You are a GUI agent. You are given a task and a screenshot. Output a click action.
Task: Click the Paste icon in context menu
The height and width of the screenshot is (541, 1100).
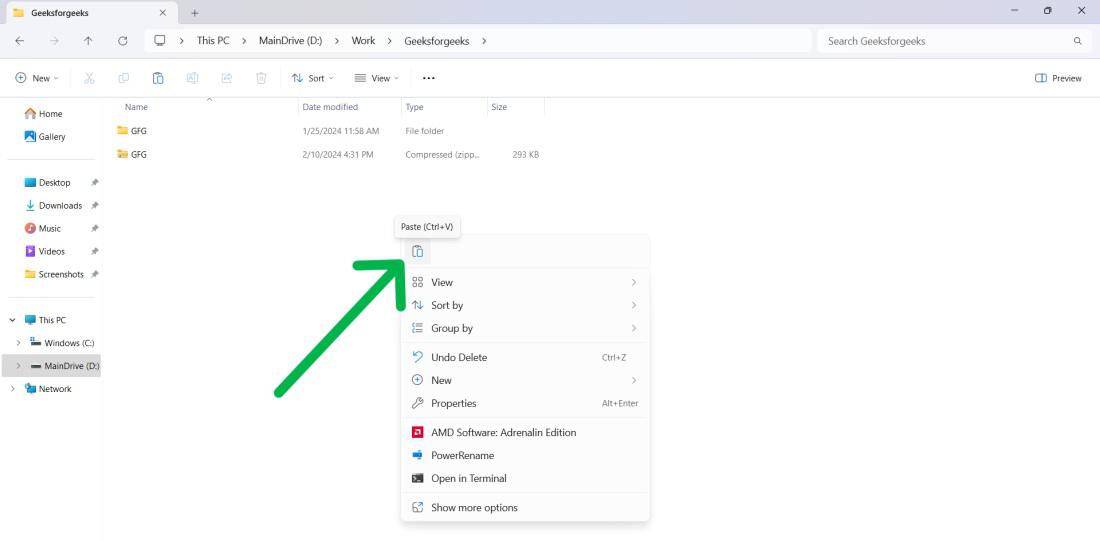tap(417, 251)
